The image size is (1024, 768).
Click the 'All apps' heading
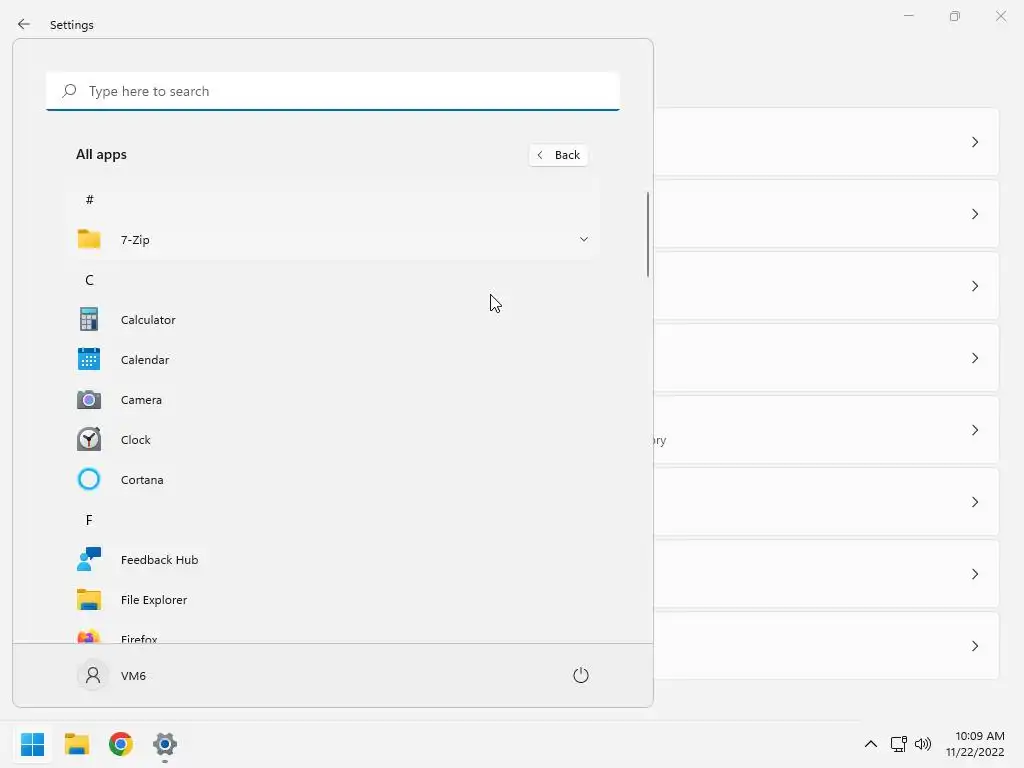[x=101, y=154]
